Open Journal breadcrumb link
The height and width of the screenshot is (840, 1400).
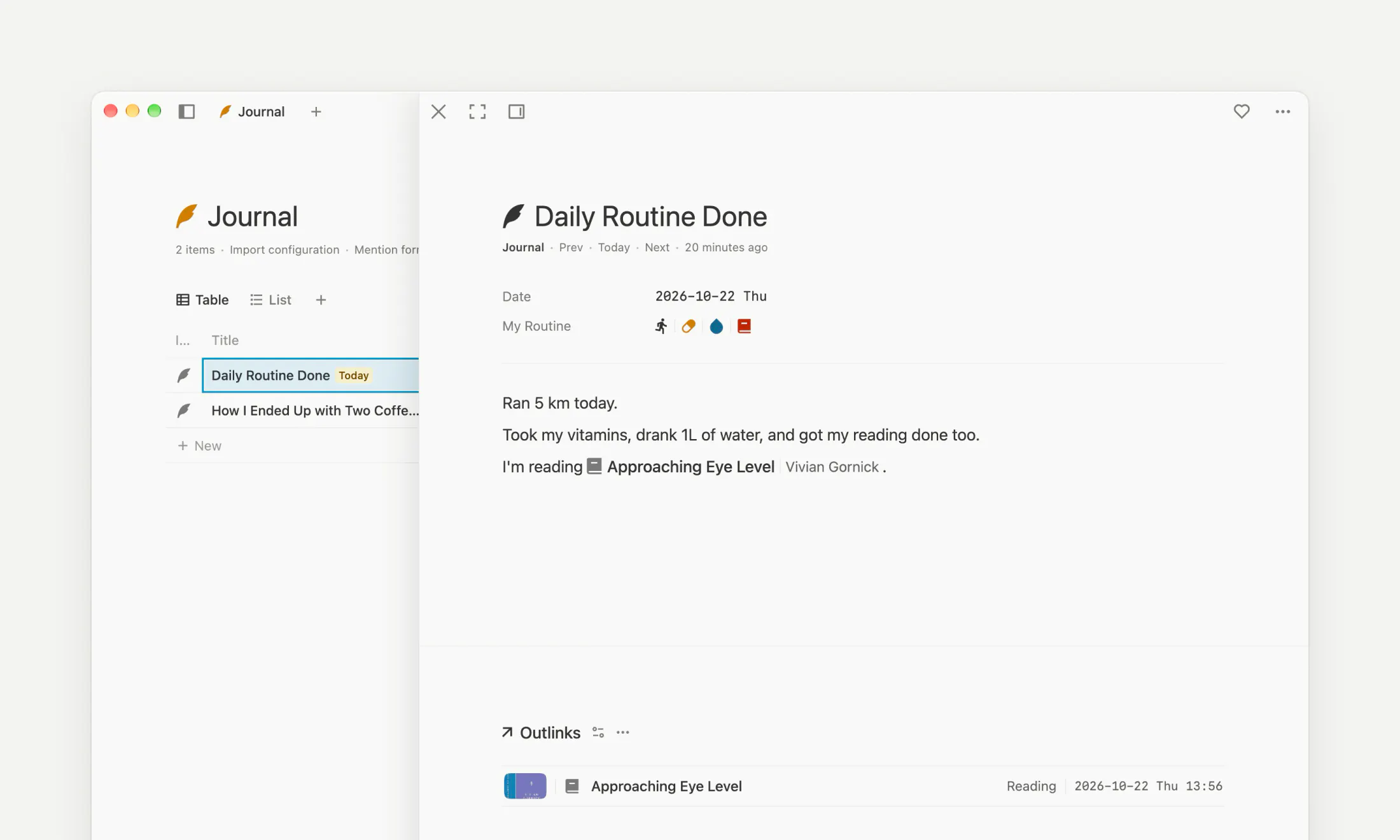click(x=523, y=248)
